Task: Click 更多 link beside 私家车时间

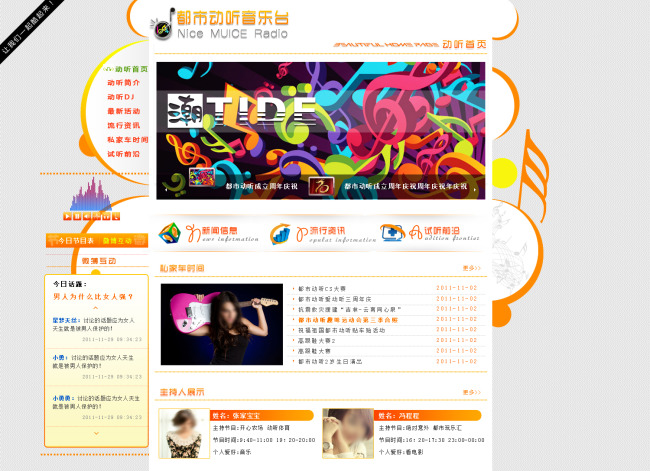Action: (x=471, y=268)
